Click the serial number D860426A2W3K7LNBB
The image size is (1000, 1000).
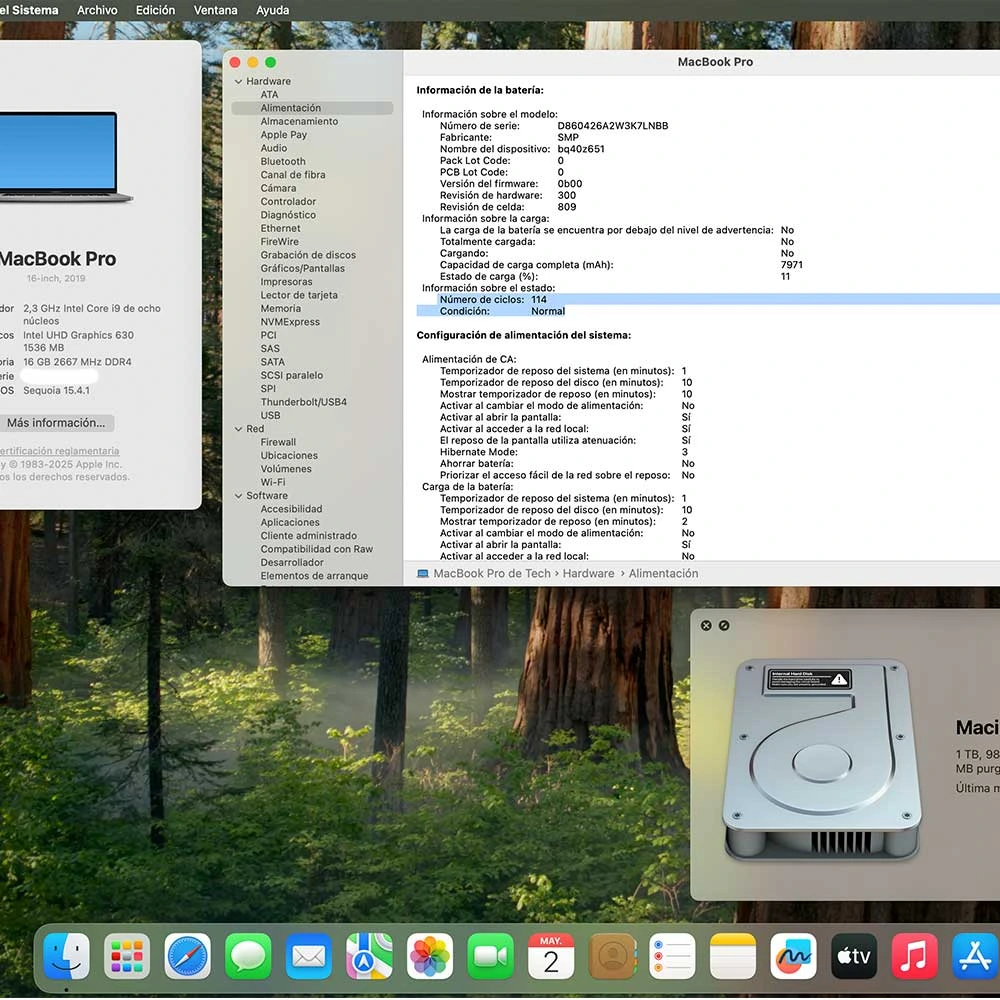613,126
